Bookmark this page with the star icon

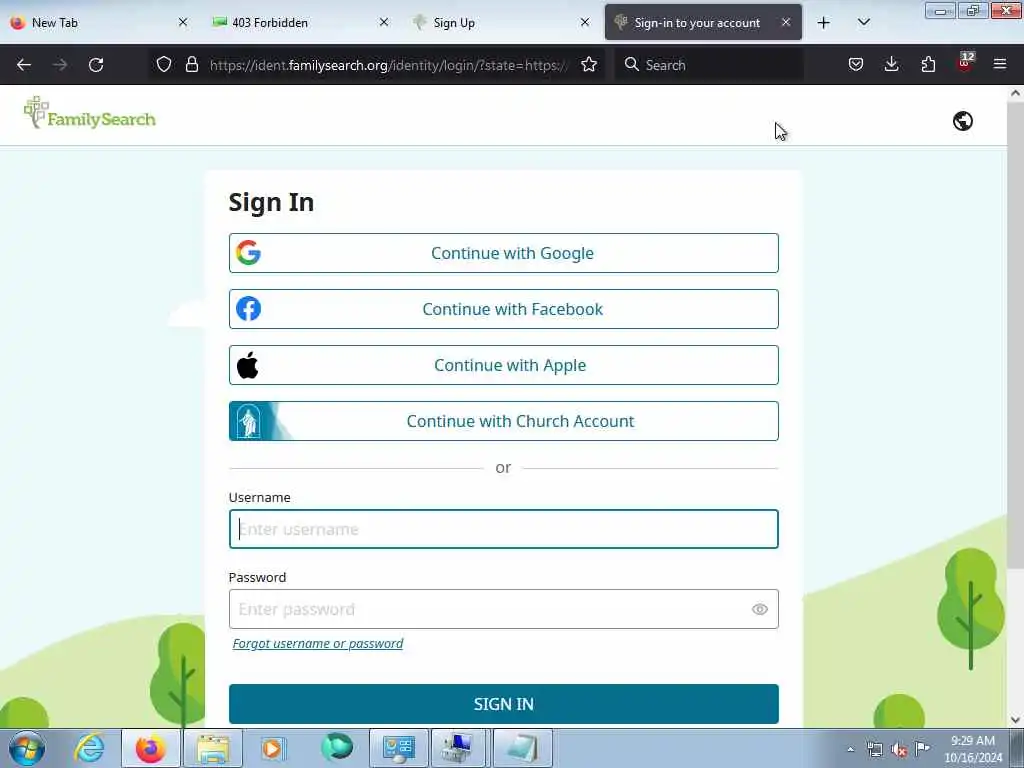point(589,64)
